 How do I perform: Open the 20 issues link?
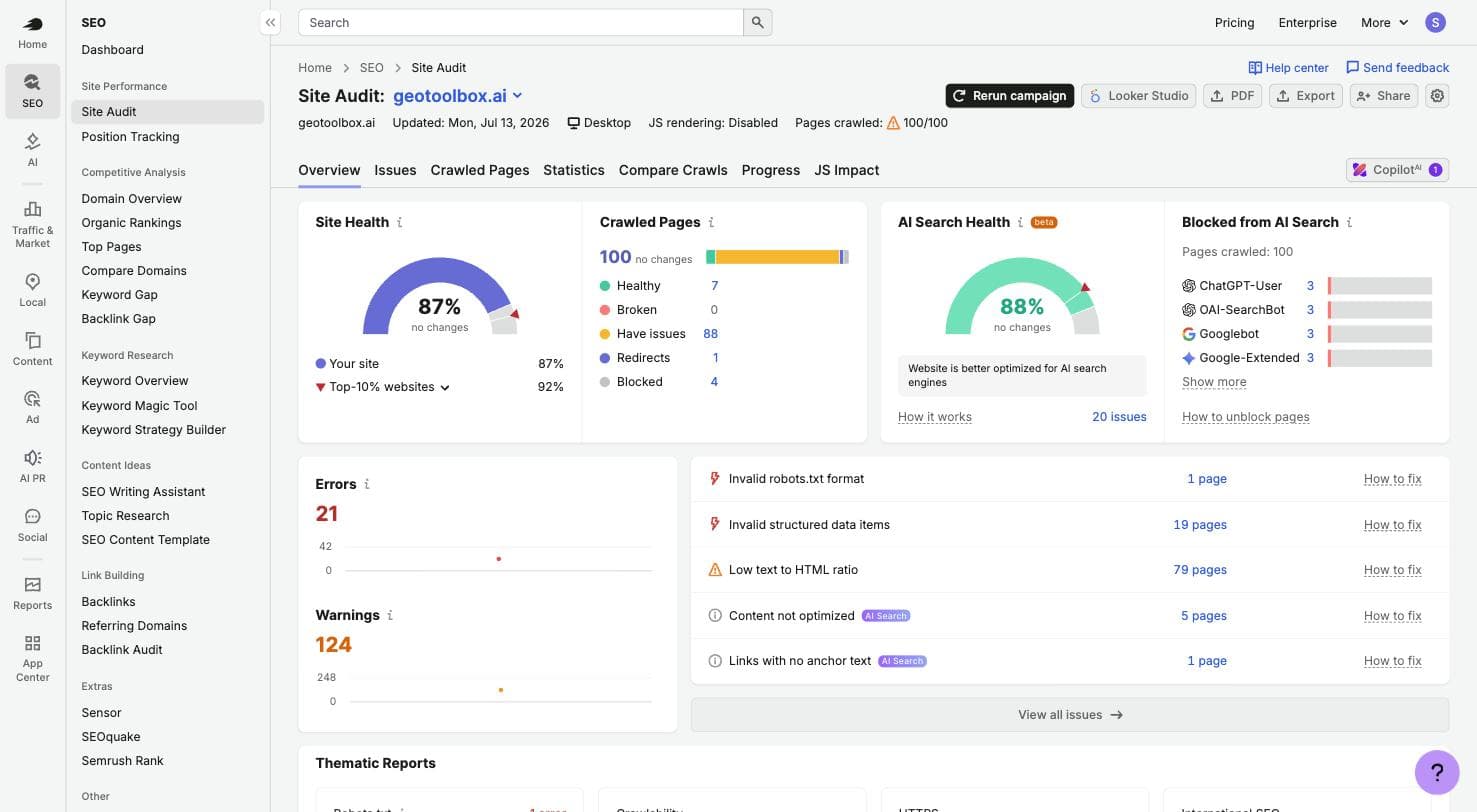pyautogui.click(x=1119, y=417)
